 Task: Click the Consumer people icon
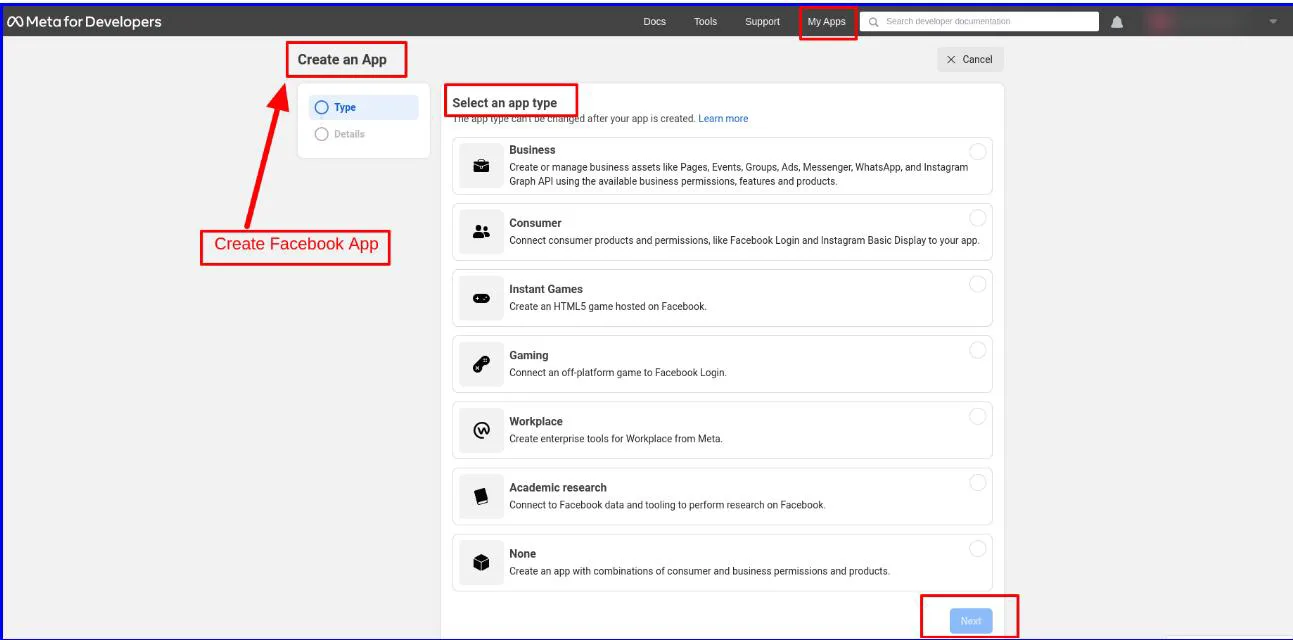coord(481,232)
